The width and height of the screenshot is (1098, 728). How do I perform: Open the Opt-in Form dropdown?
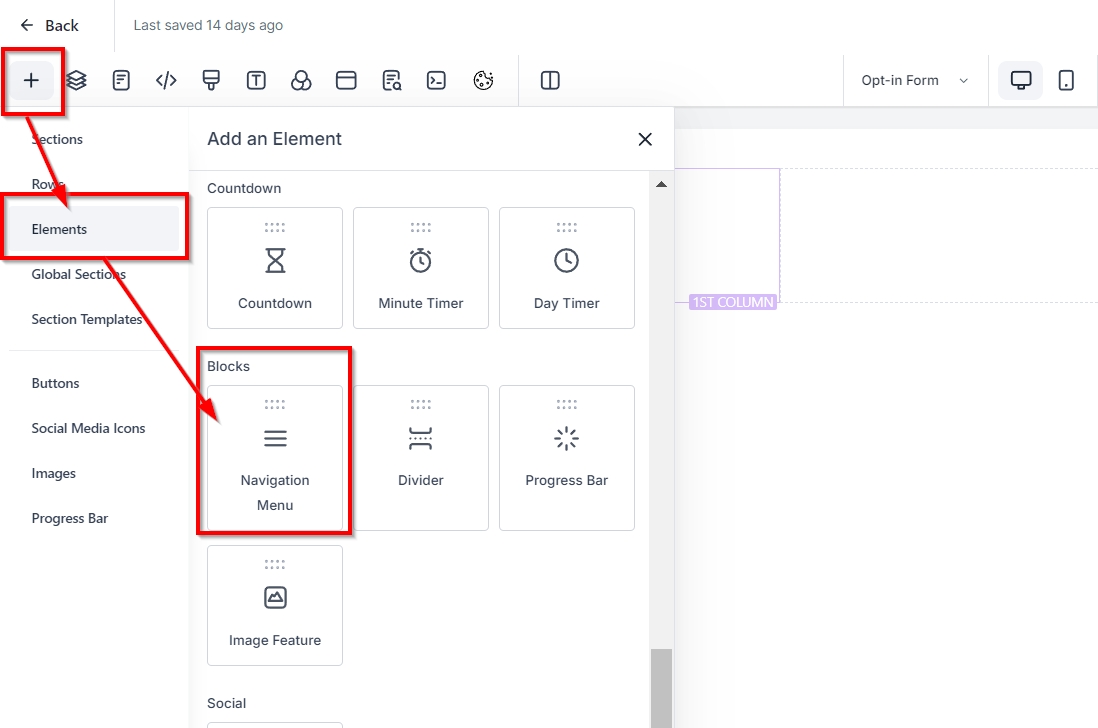914,81
